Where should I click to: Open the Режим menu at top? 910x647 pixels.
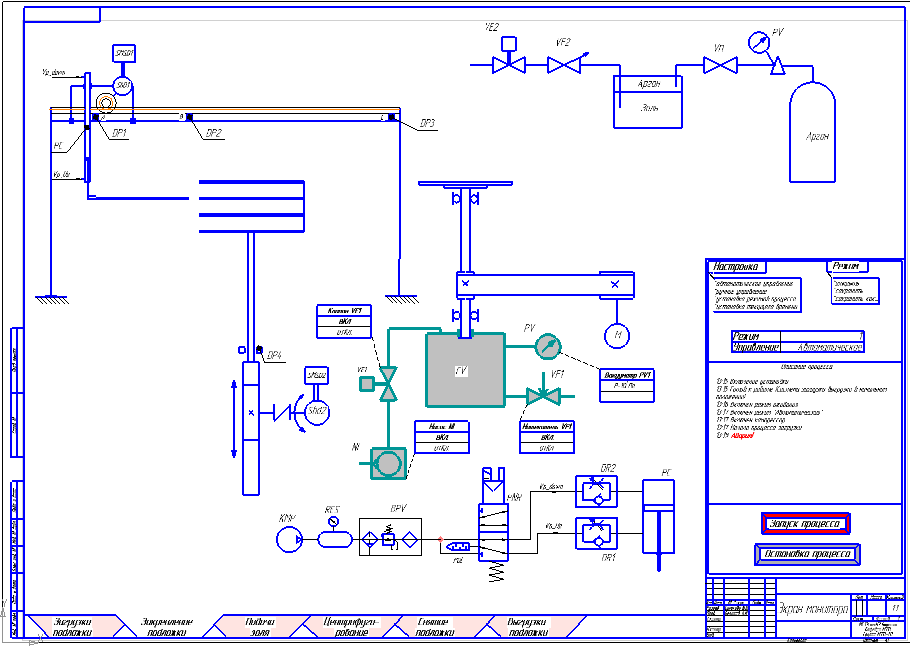click(846, 266)
